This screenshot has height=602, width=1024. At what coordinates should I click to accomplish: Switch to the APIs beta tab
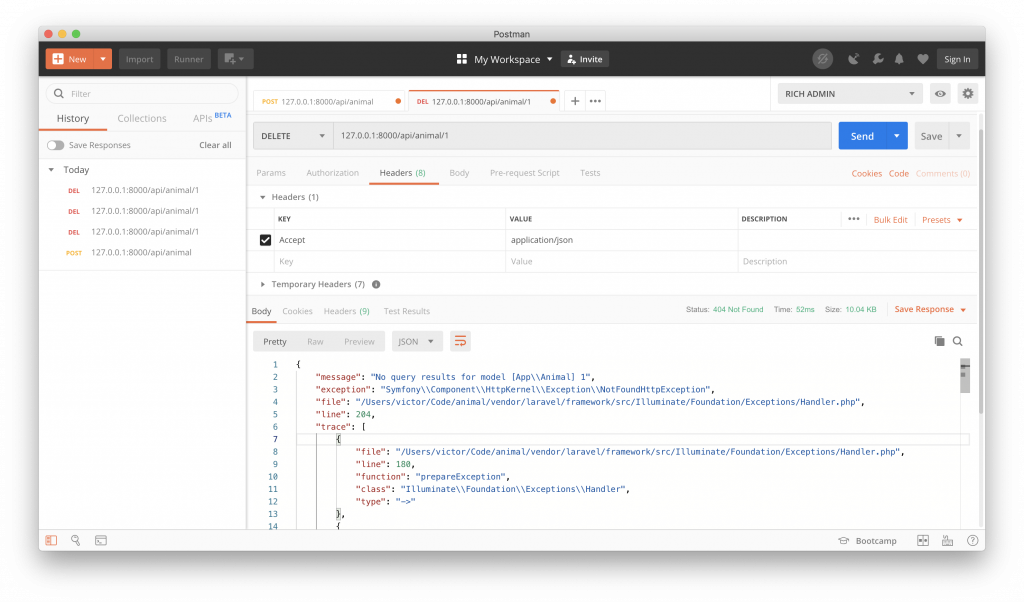(212, 118)
